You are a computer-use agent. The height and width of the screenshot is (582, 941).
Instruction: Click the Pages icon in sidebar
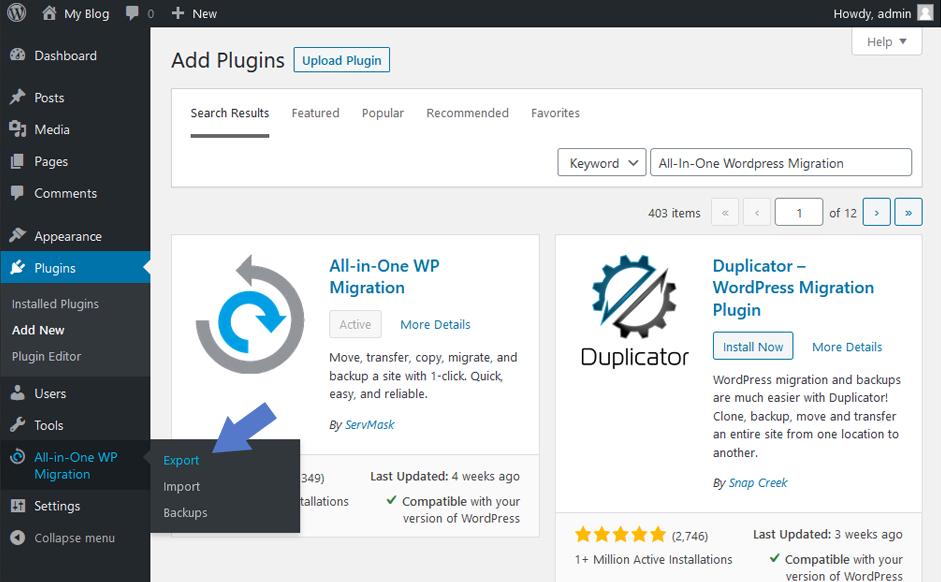click(x=17, y=161)
